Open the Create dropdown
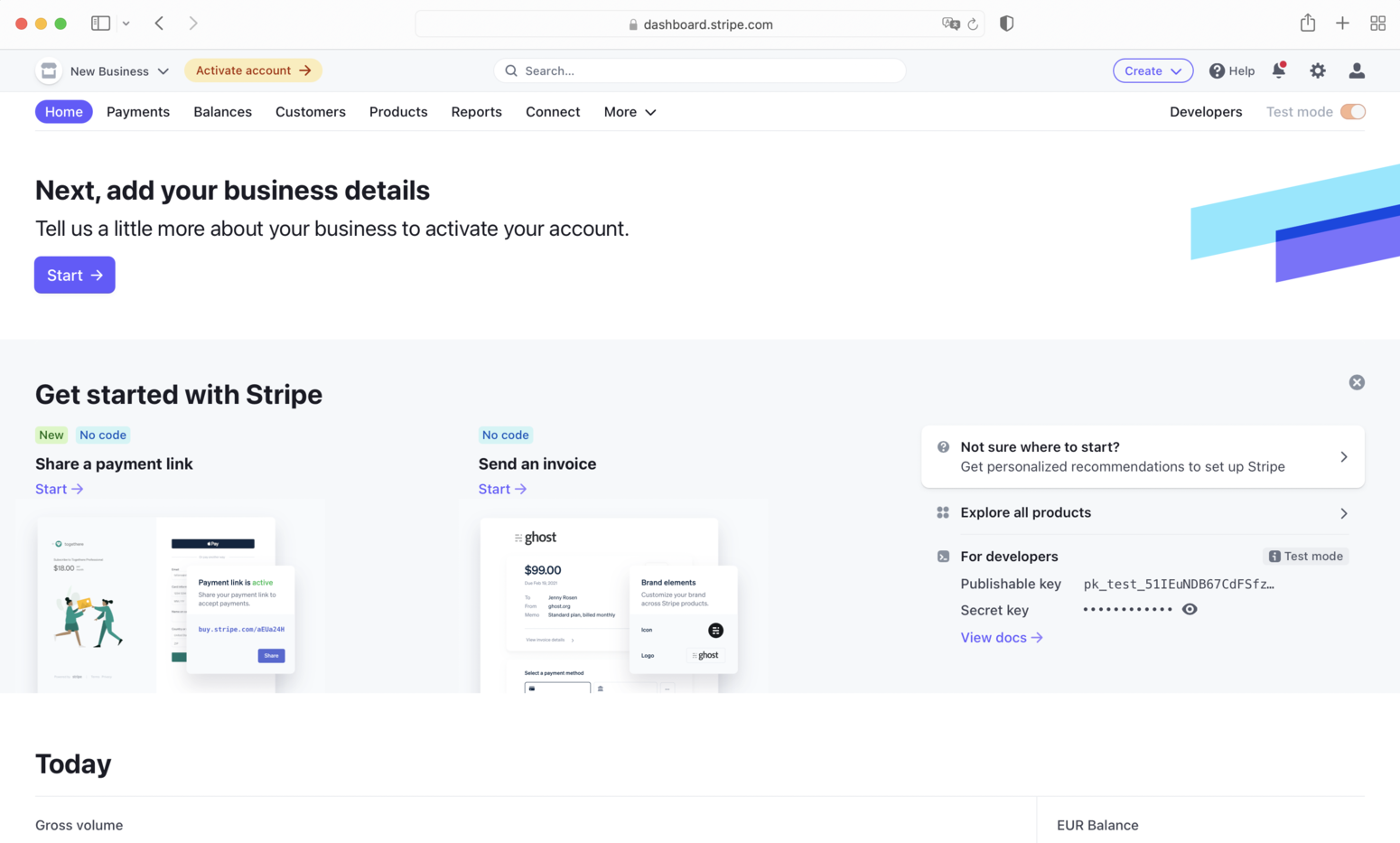The width and height of the screenshot is (1400, 843). [x=1153, y=70]
